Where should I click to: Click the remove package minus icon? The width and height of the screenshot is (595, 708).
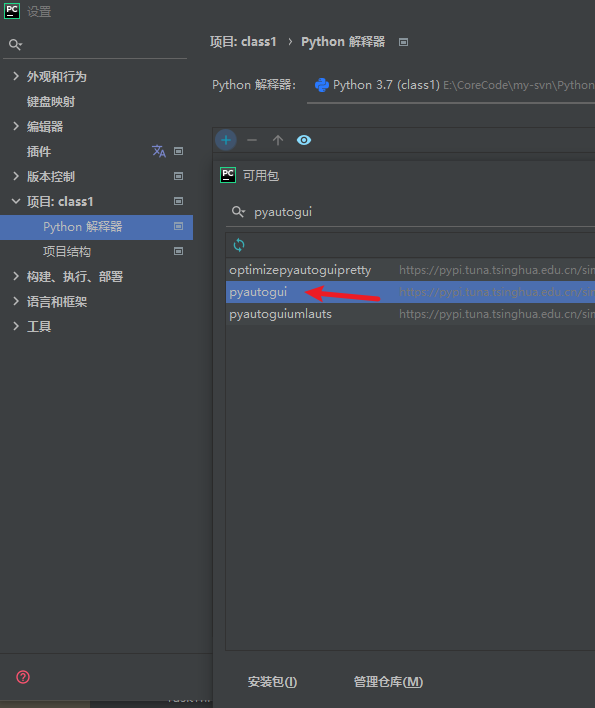252,140
